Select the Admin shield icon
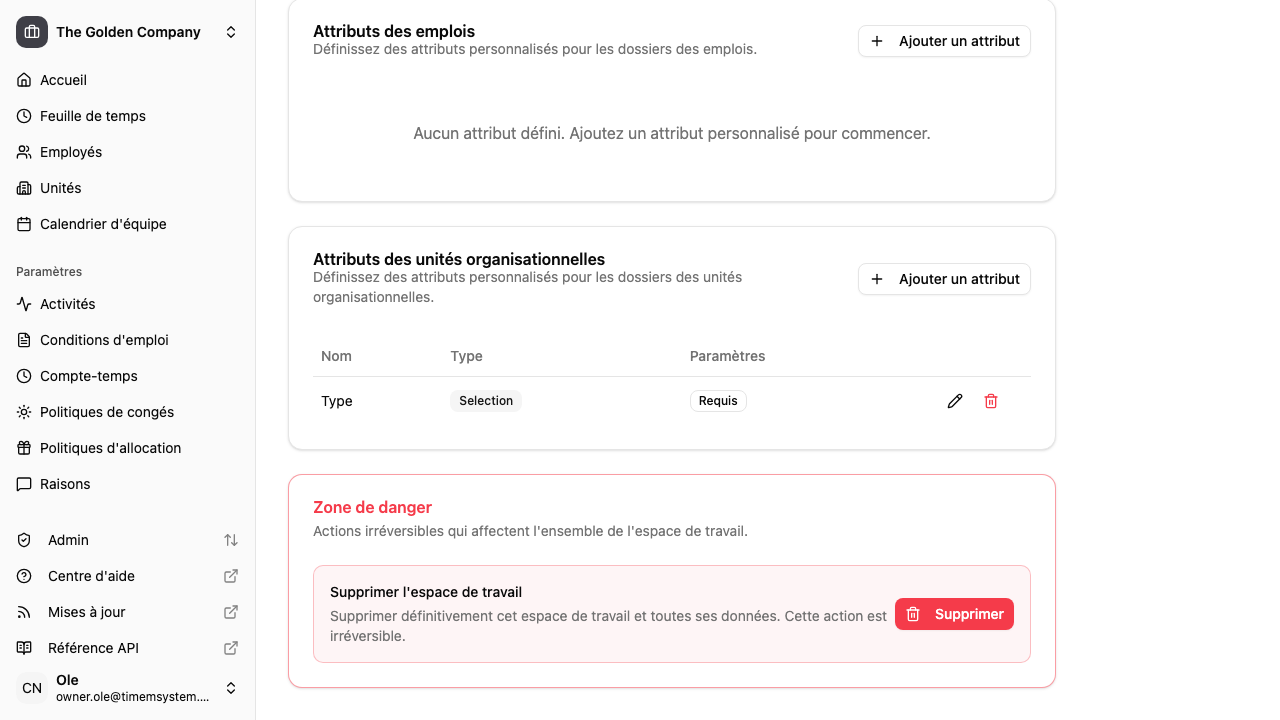The width and height of the screenshot is (1280, 720). [x=23, y=540]
